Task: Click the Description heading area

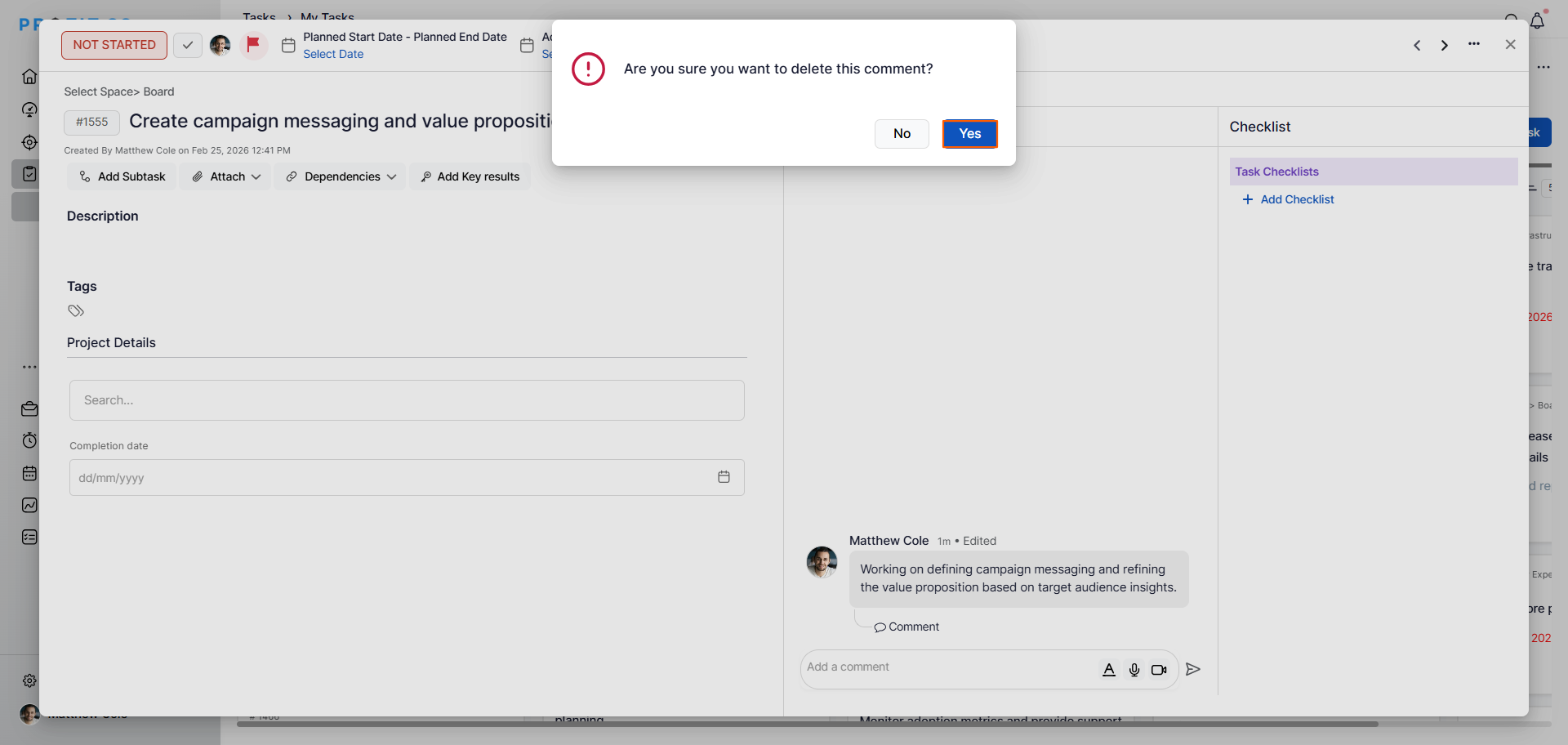Action: tap(103, 216)
